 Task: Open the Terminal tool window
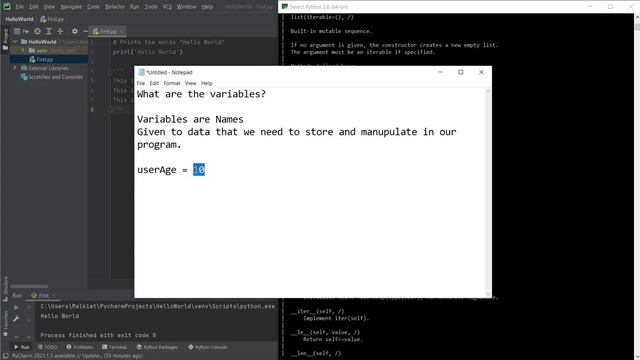pyautogui.click(x=114, y=347)
